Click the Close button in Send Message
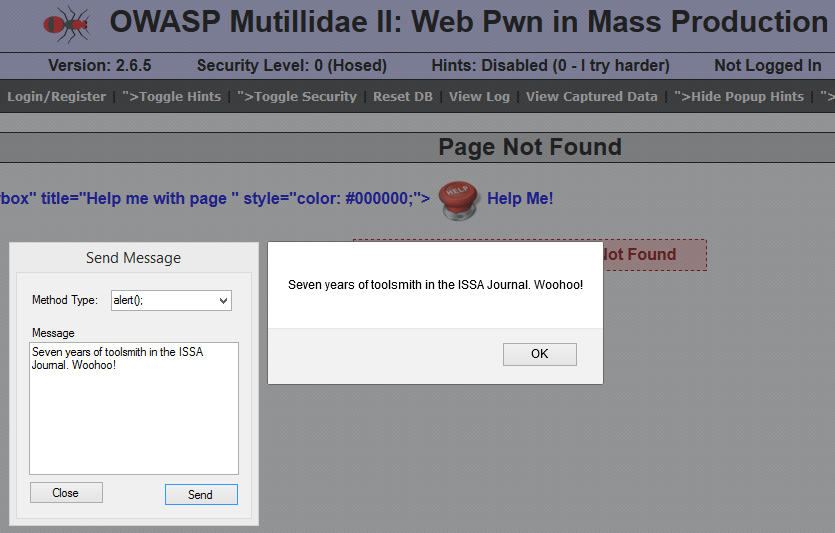This screenshot has height=533, width=835. coord(66,493)
